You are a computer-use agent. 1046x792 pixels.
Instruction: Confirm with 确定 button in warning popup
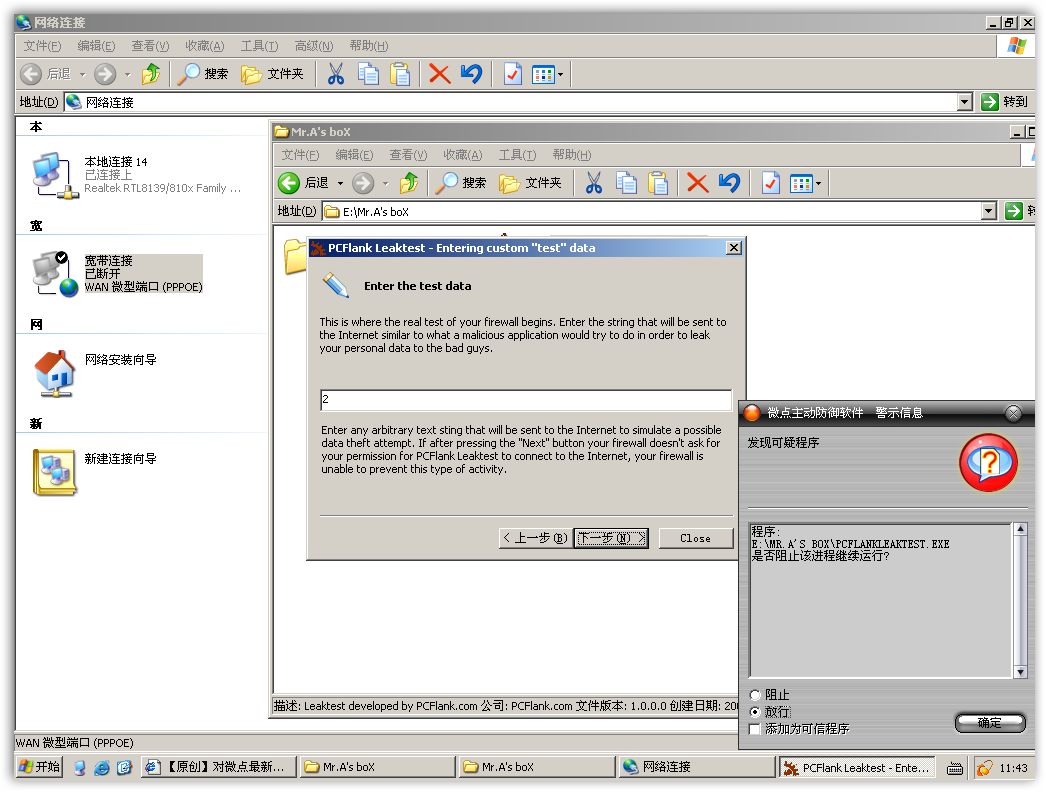990,723
